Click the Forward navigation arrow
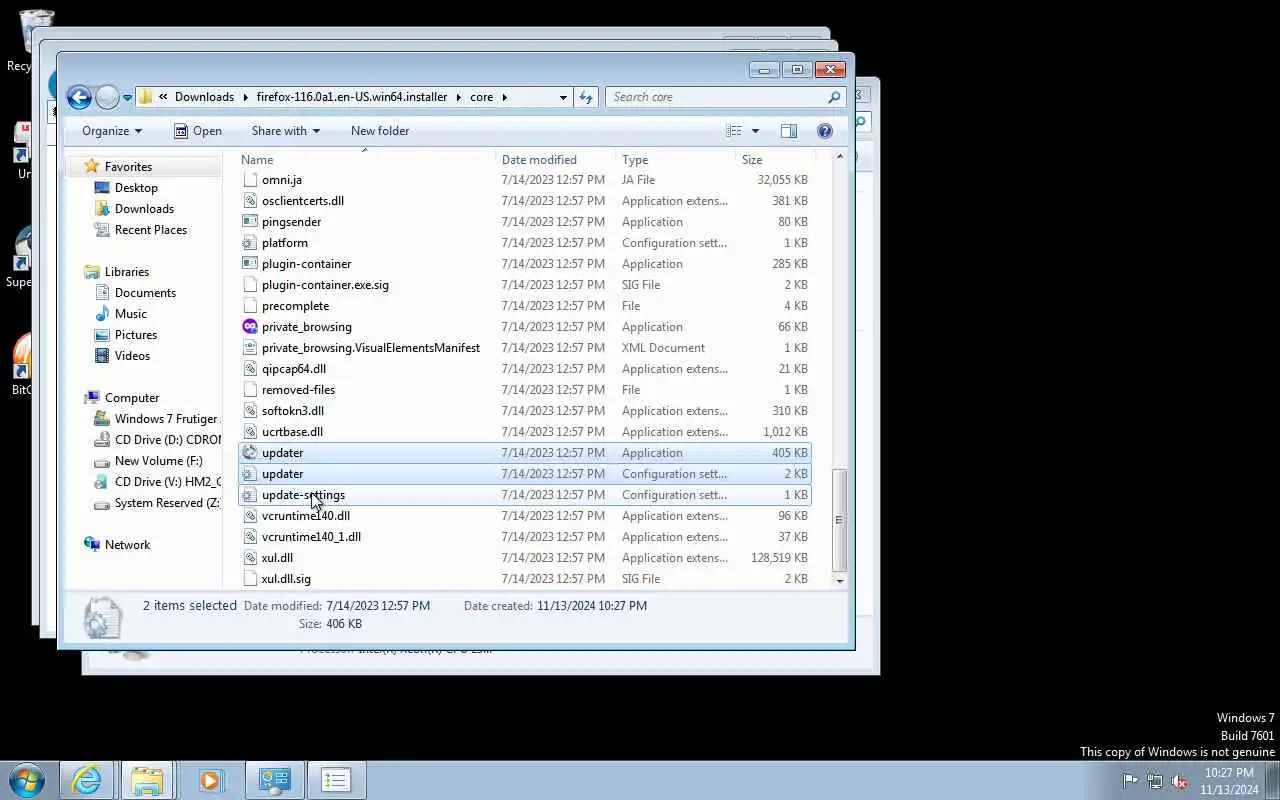Image resolution: width=1280 pixels, height=800 pixels. pos(107,97)
